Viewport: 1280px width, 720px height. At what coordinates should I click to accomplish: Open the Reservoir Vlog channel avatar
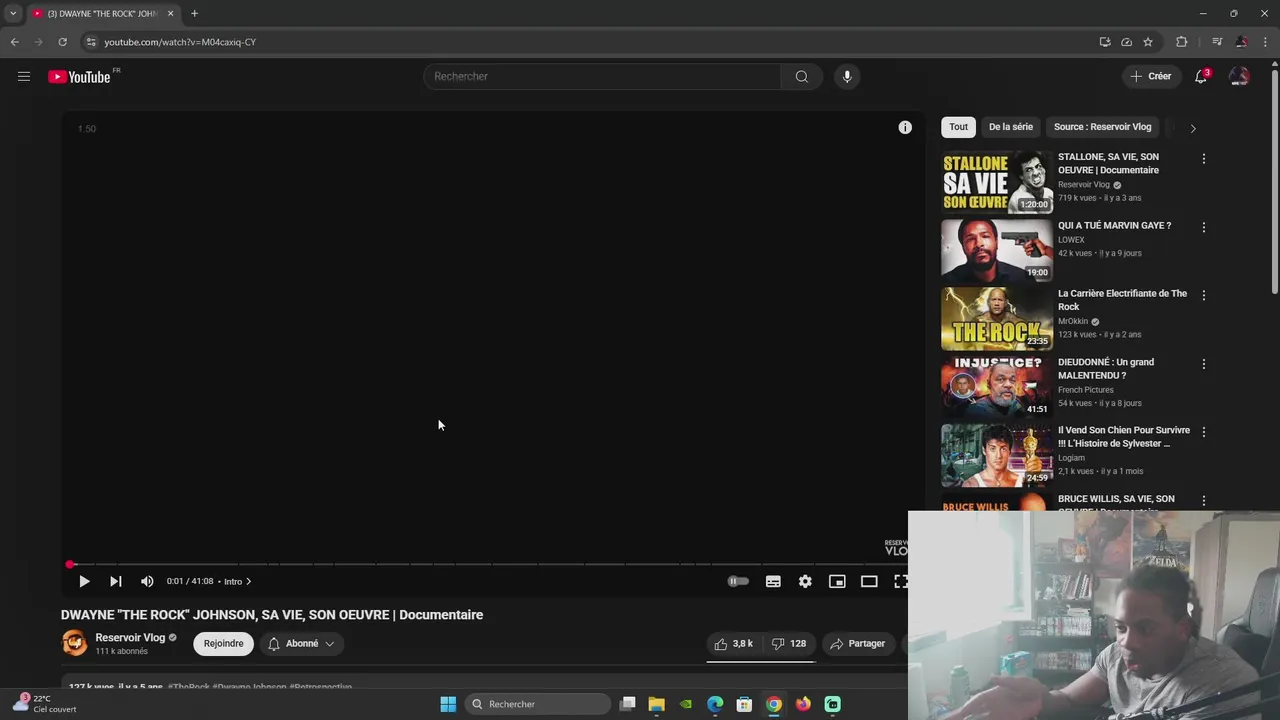point(75,643)
